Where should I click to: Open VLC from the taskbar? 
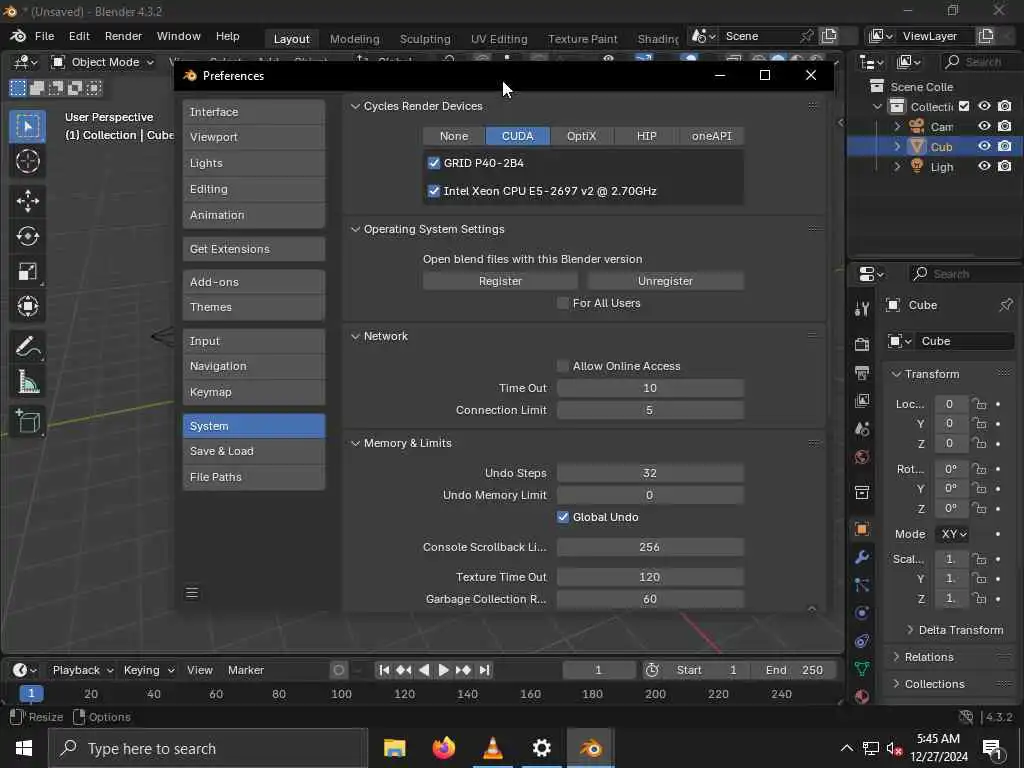(x=492, y=748)
